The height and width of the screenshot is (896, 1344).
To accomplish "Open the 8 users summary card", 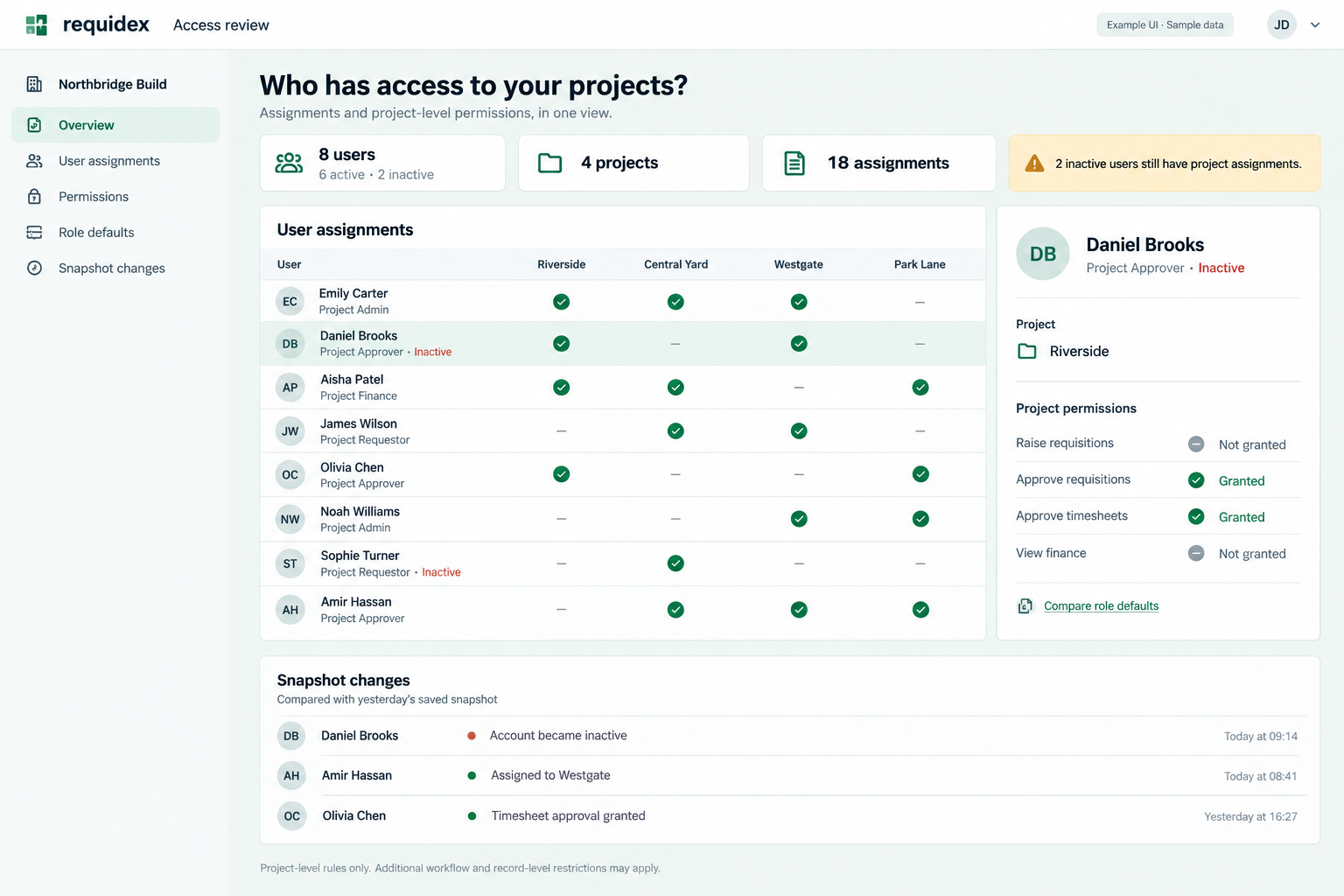I will [382, 163].
